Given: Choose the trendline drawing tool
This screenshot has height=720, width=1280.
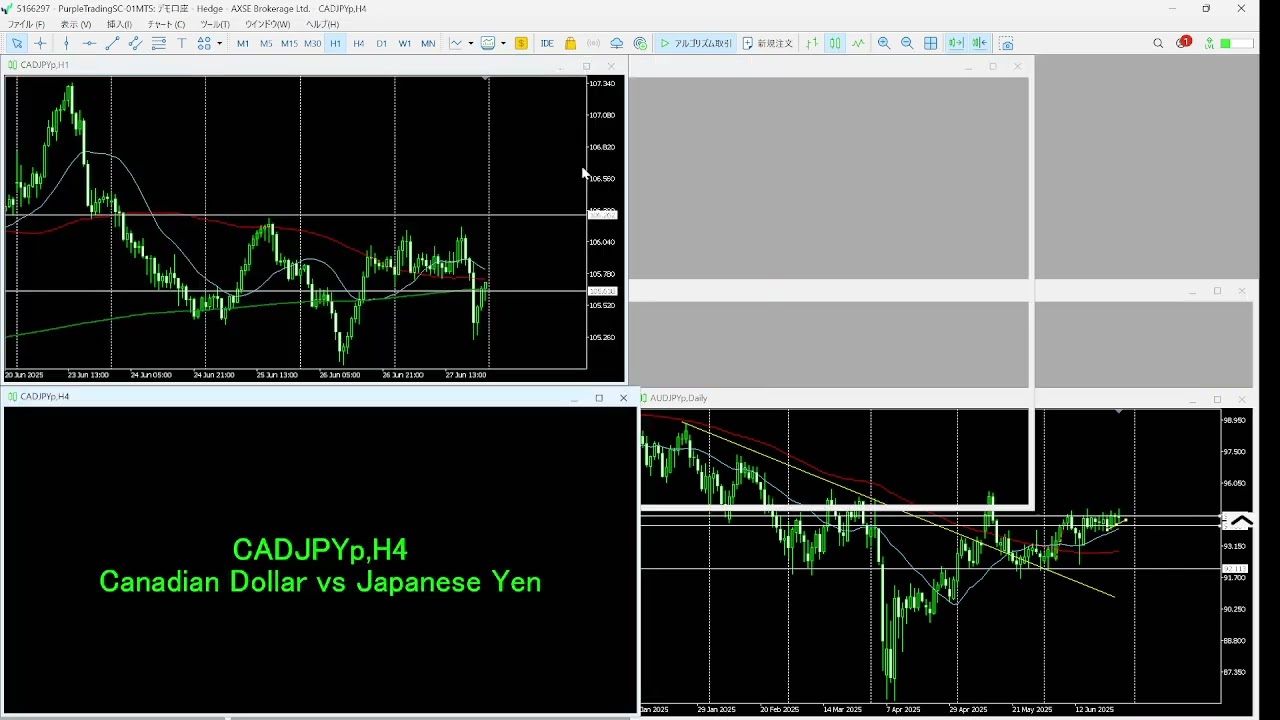Looking at the screenshot, I should (x=112, y=43).
